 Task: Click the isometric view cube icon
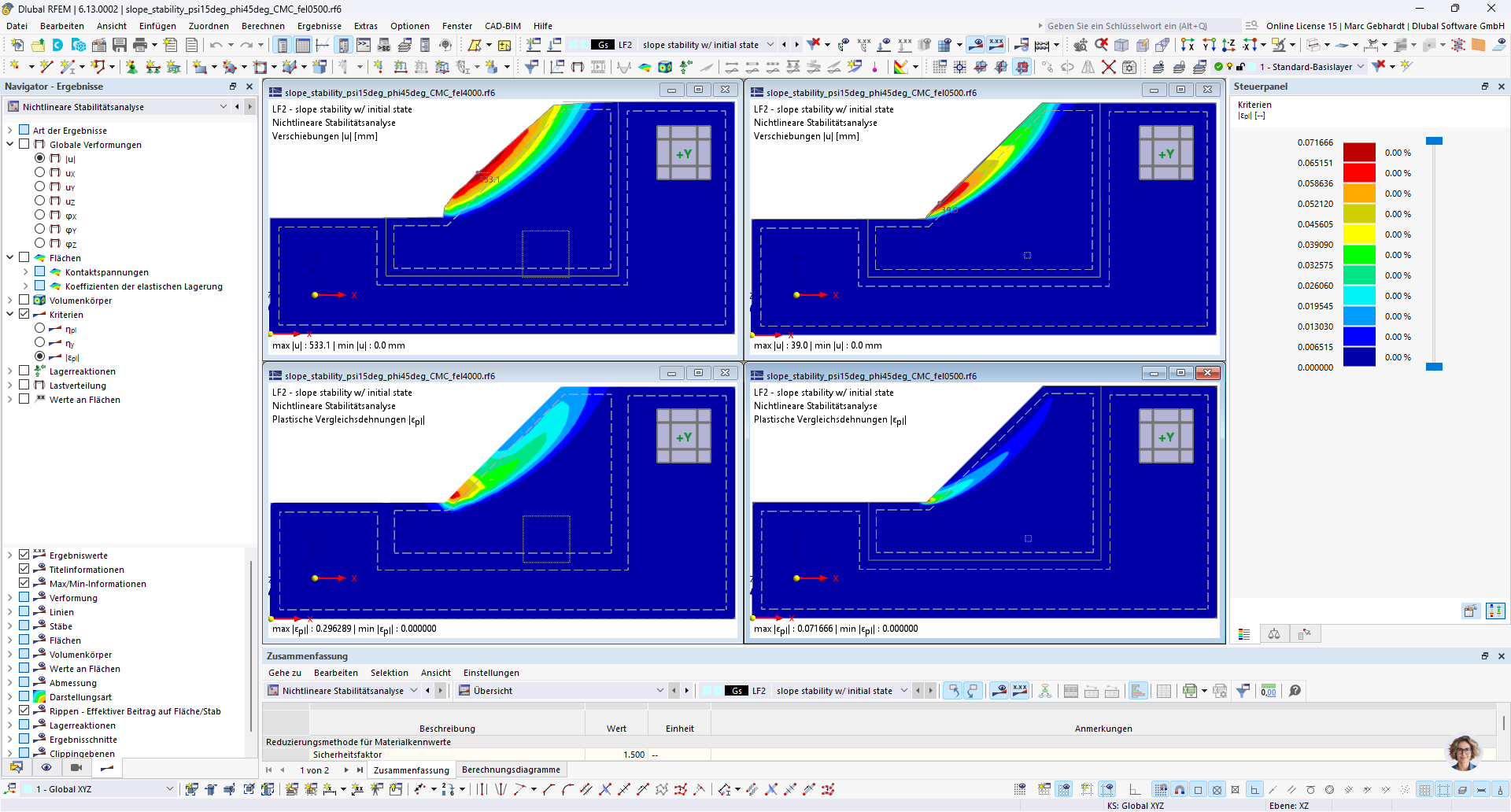[x=1121, y=45]
